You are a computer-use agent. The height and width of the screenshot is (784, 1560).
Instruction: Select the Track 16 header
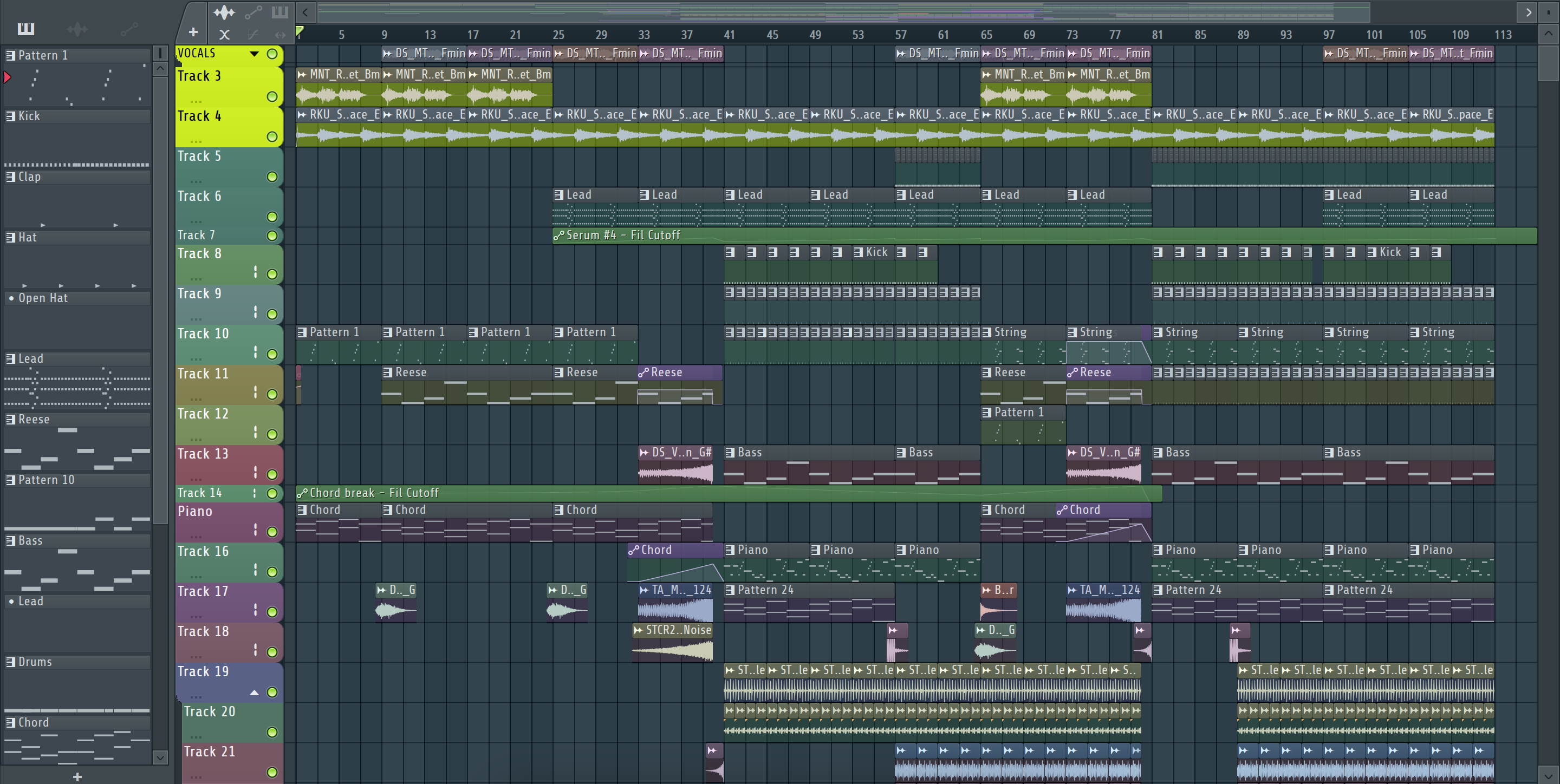[x=229, y=561]
